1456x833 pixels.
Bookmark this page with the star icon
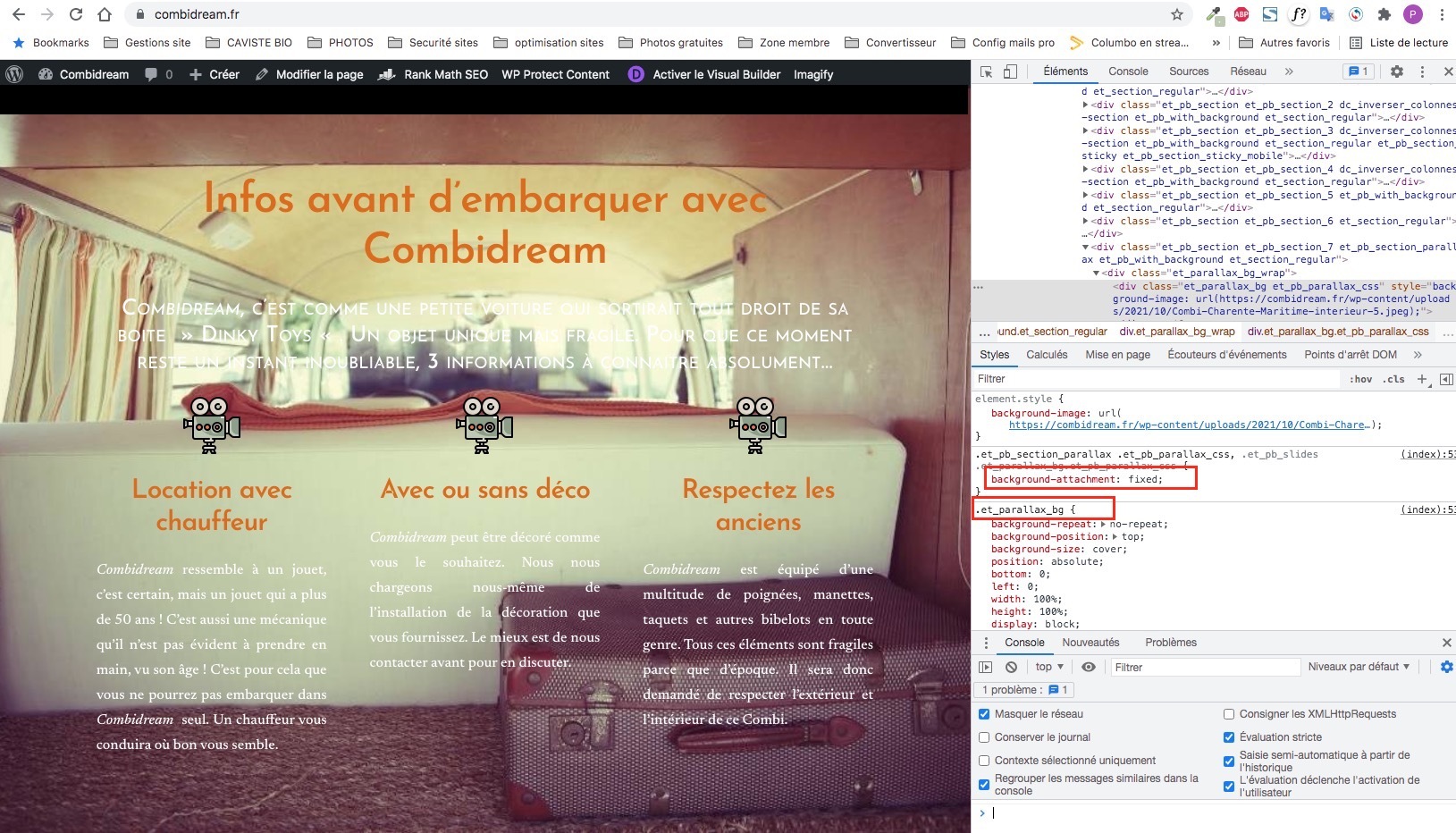(x=1177, y=14)
